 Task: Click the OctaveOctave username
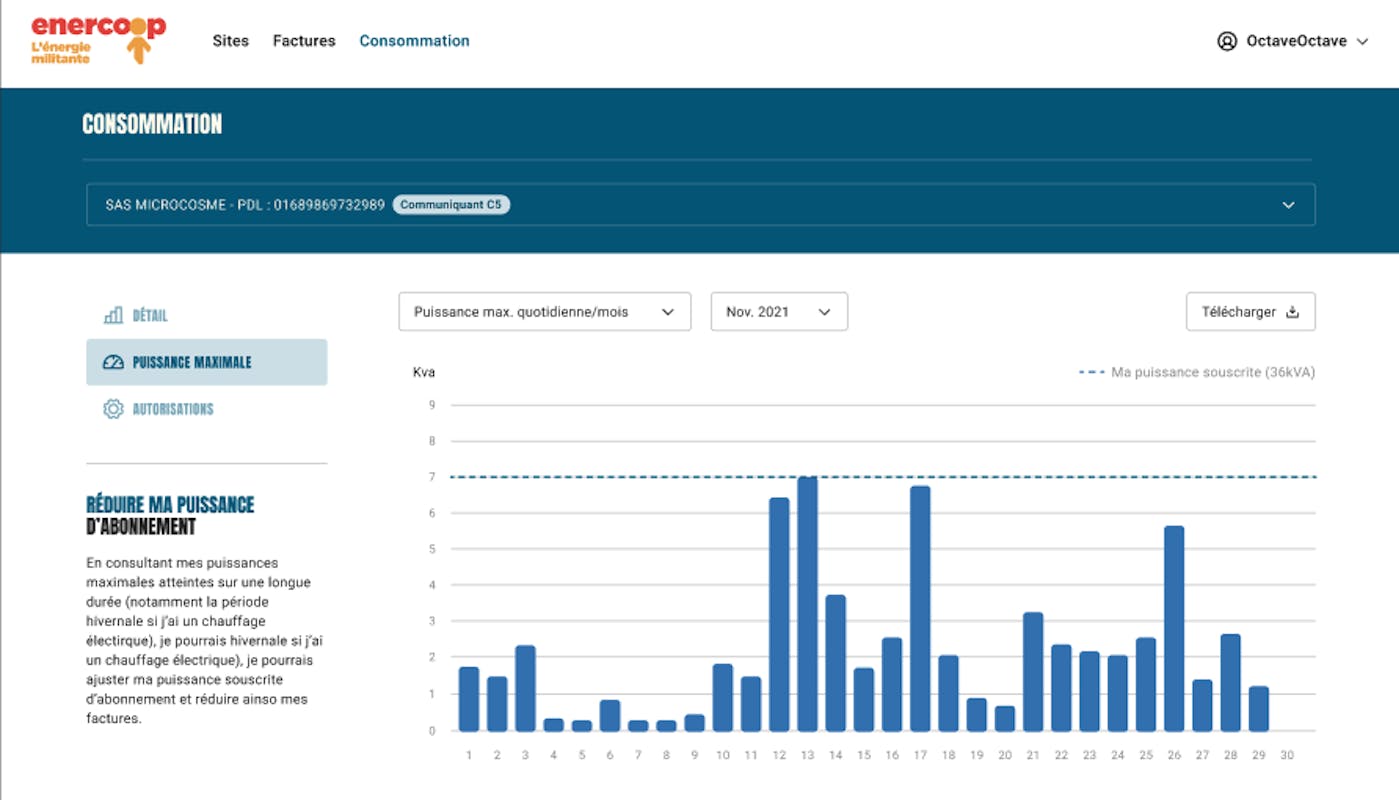pyautogui.click(x=1296, y=41)
